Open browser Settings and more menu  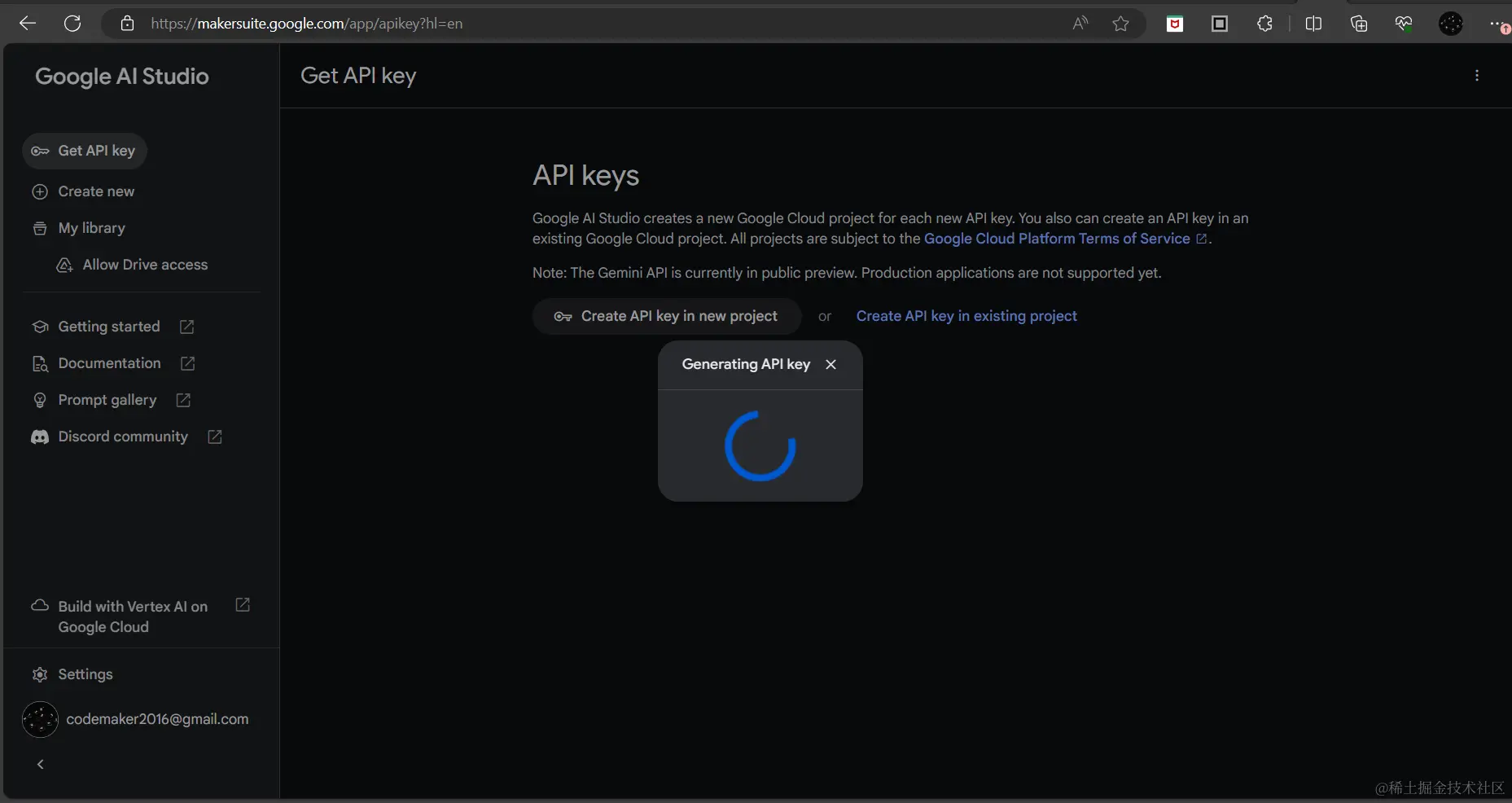point(1497,24)
